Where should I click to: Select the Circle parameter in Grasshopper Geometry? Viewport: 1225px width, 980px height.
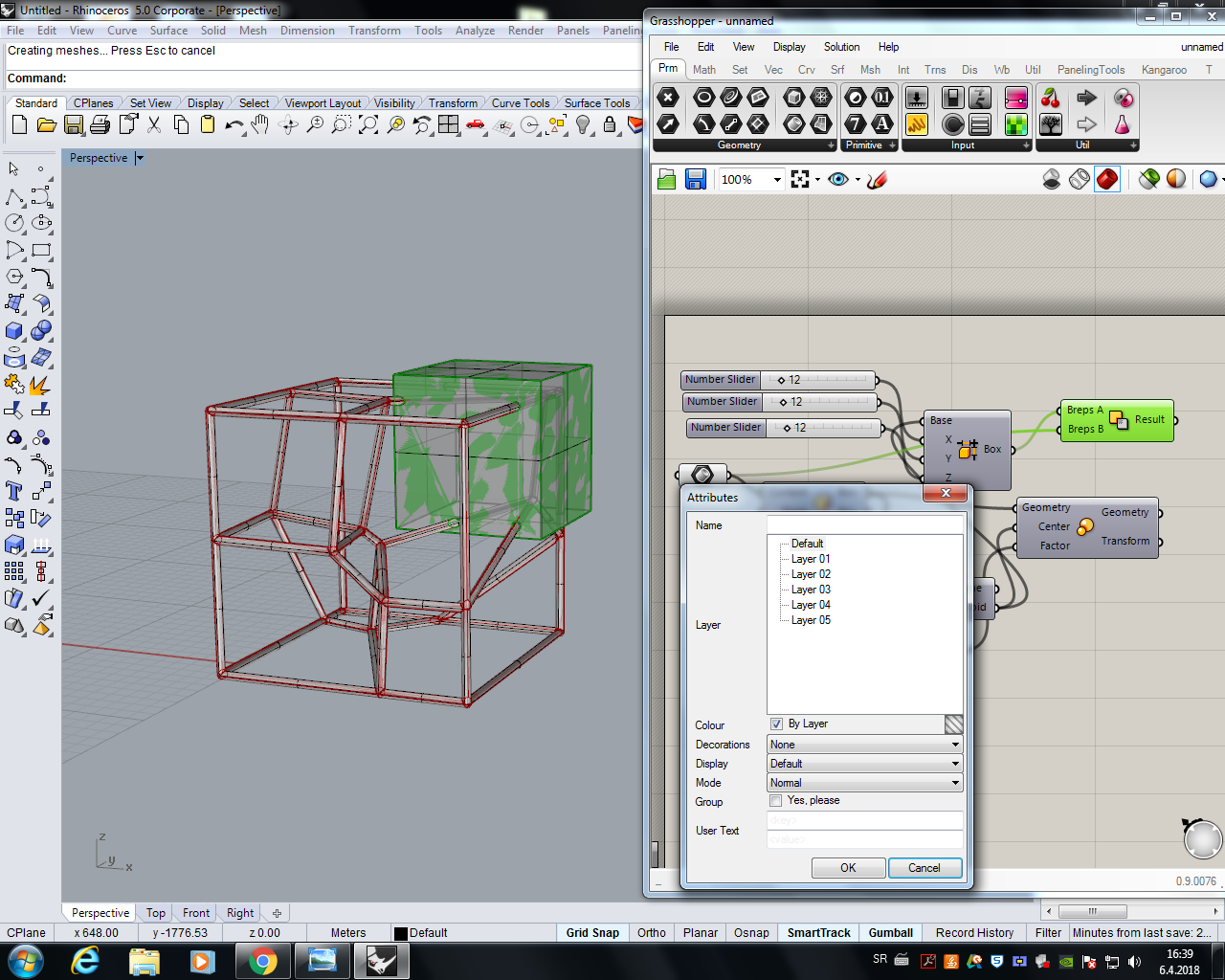(703, 97)
